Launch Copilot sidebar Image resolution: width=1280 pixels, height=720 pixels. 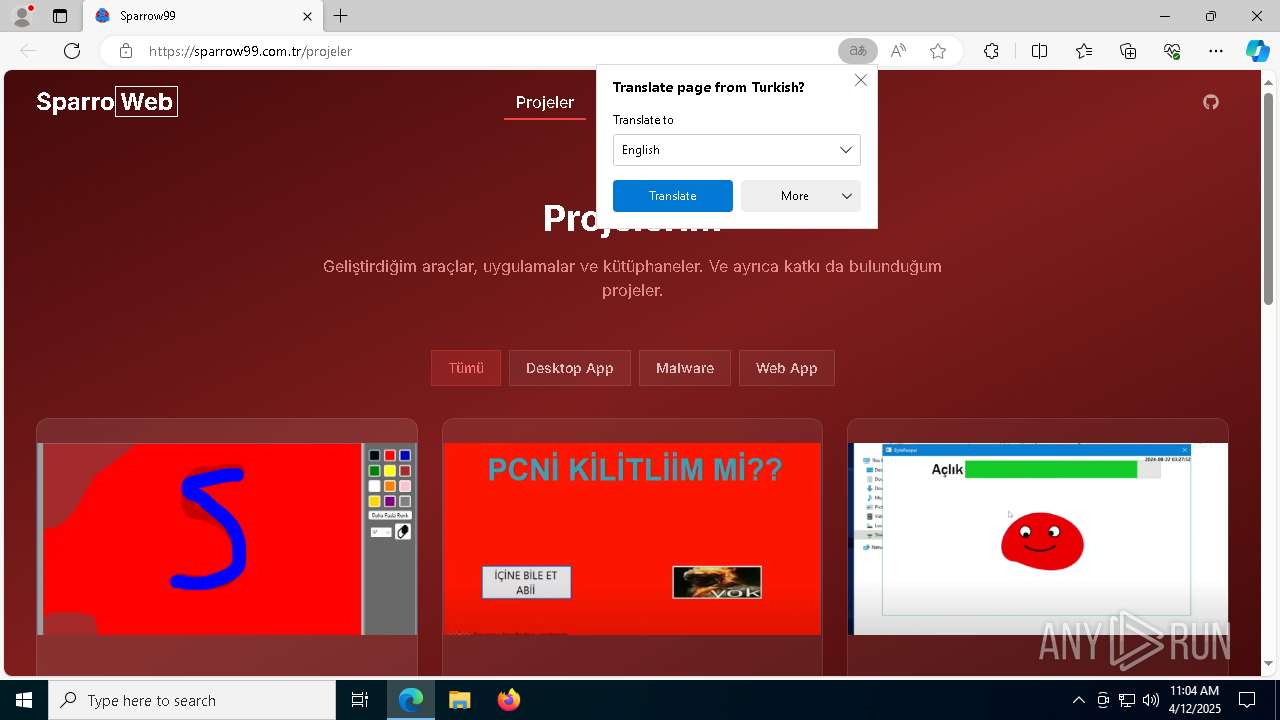[x=1257, y=51]
